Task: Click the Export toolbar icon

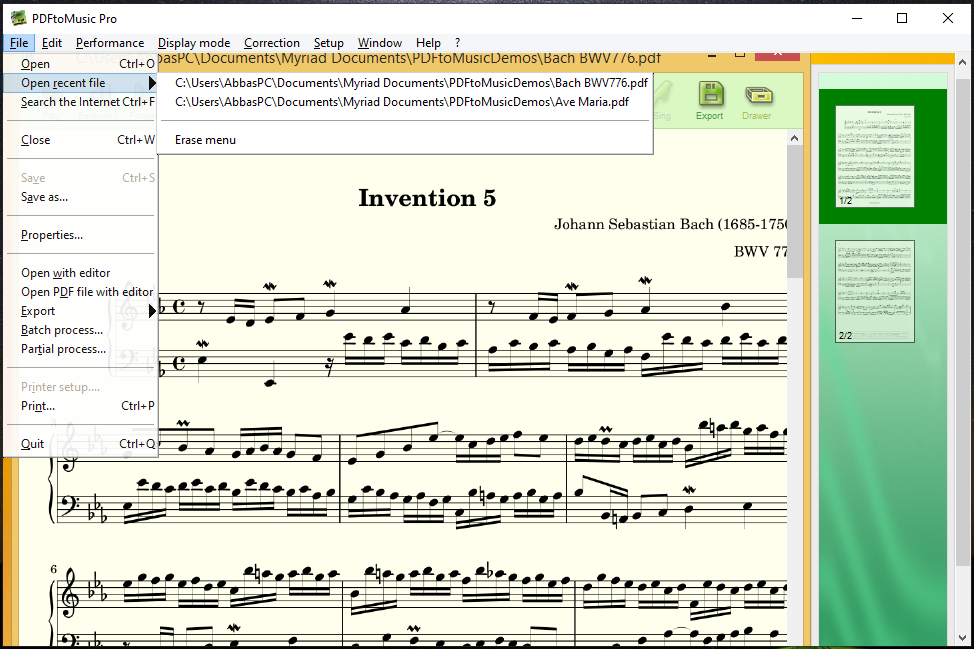Action: pos(710,101)
